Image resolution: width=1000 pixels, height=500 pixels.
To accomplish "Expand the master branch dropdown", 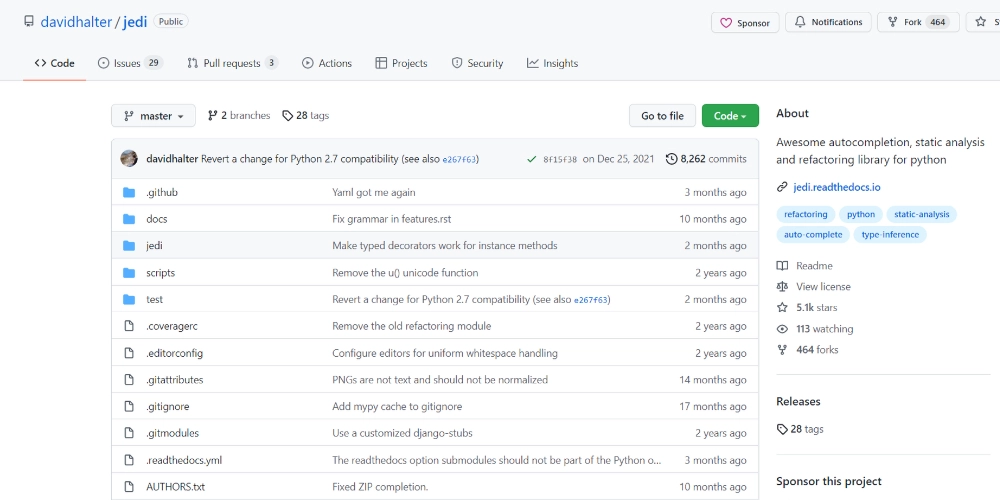I will pos(153,116).
